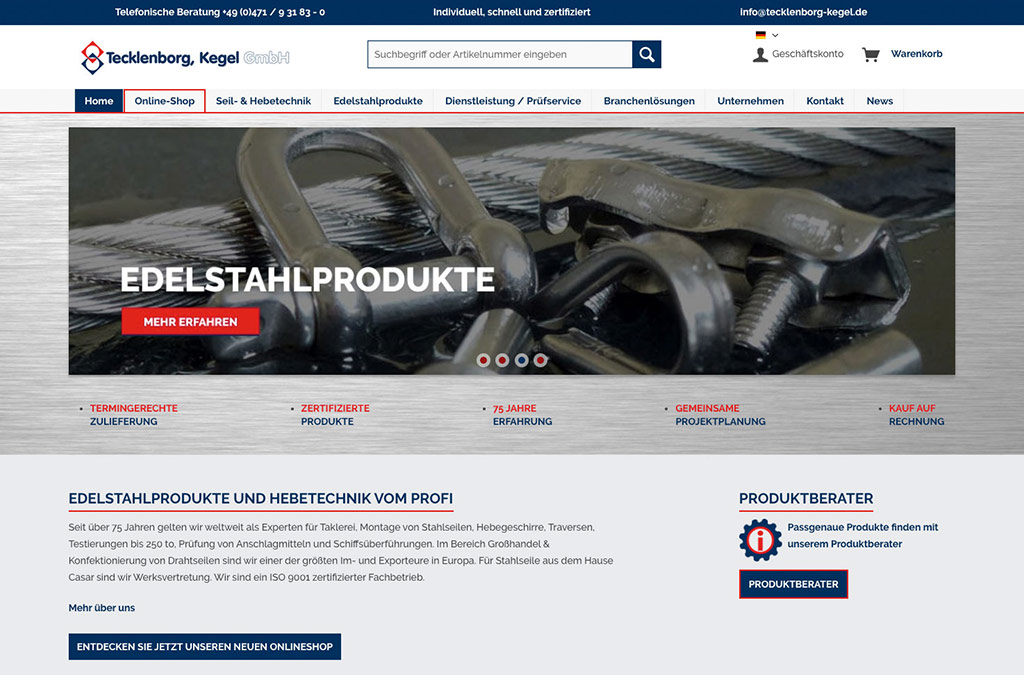
Task: Open the Warenkorb shopping cart icon
Action: pos(871,54)
